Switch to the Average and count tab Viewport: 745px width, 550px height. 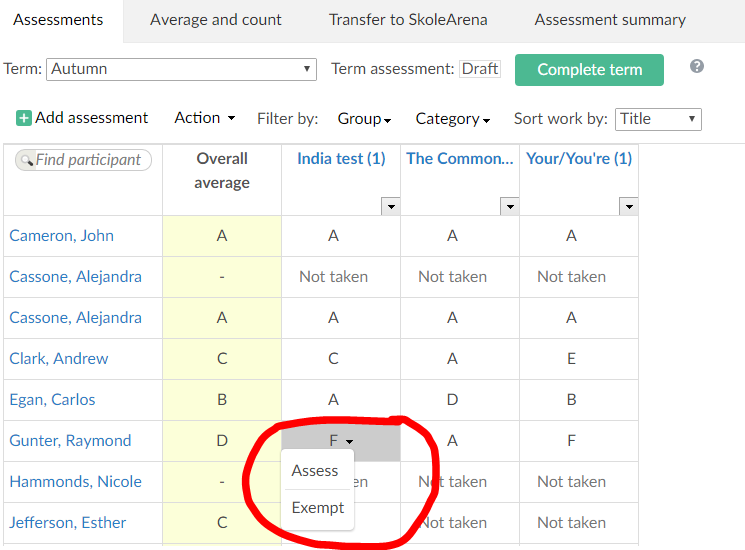(x=216, y=20)
